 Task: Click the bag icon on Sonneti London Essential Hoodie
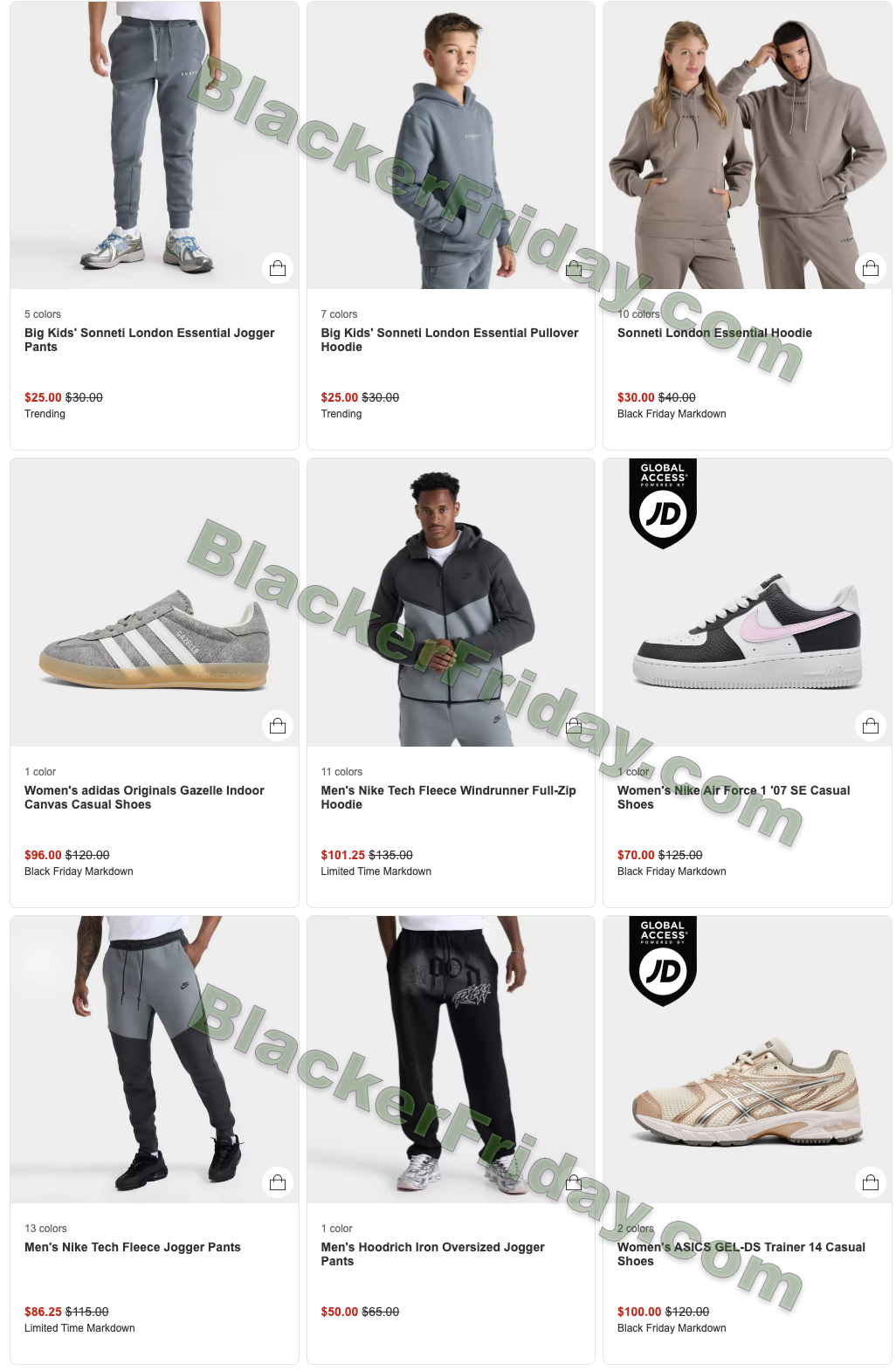871,268
